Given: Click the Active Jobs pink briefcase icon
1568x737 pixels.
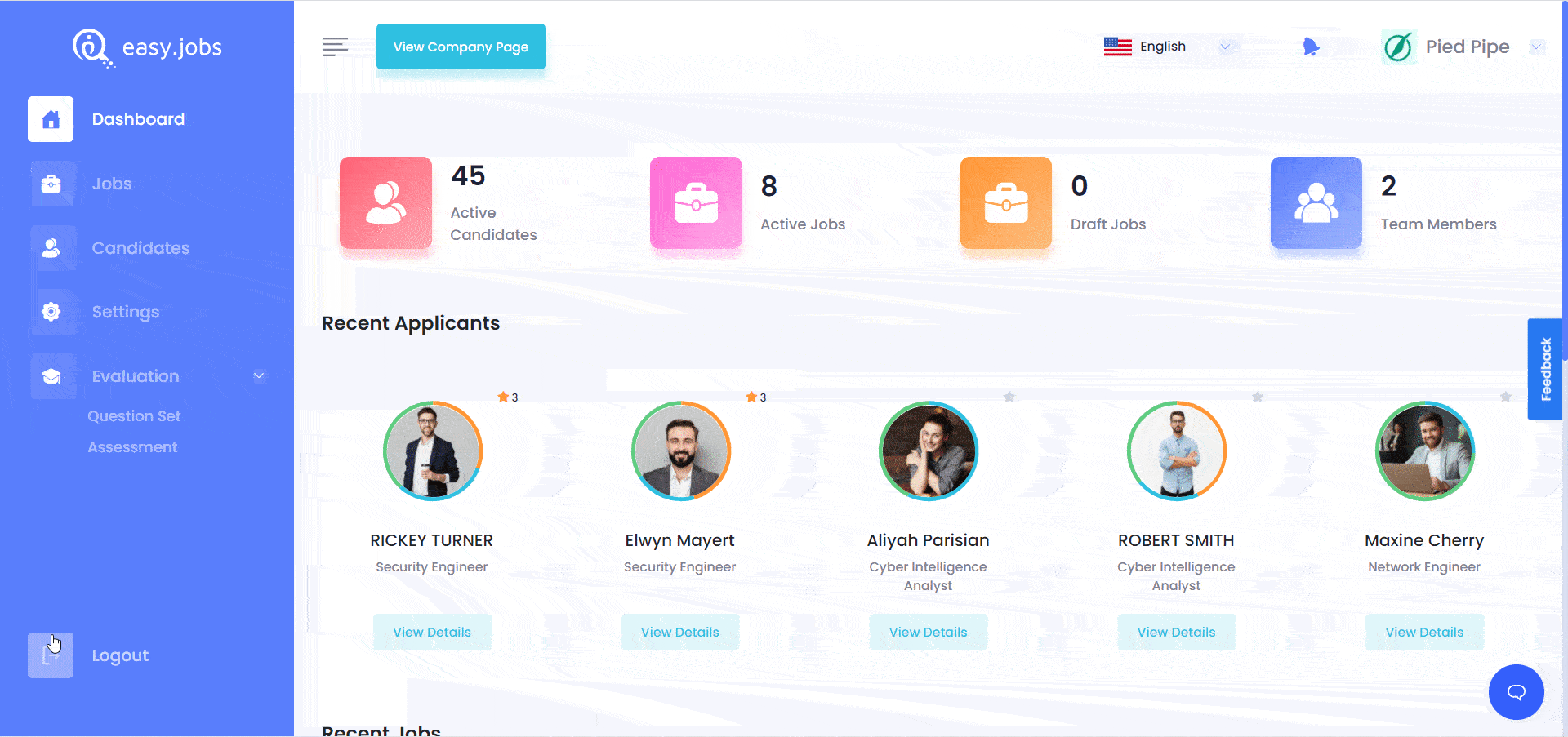Looking at the screenshot, I should (x=696, y=202).
